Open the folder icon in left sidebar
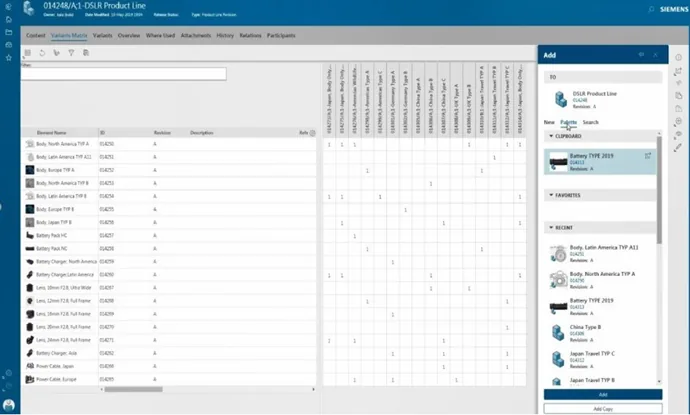 (x=9, y=32)
